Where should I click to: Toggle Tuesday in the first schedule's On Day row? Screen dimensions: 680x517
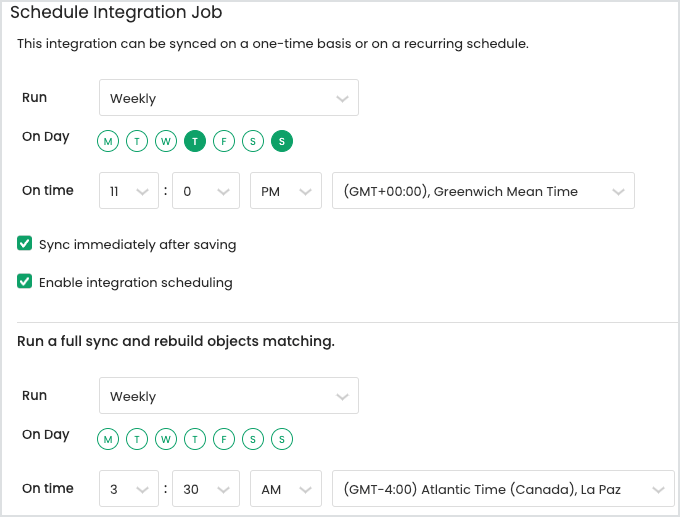tap(137, 141)
